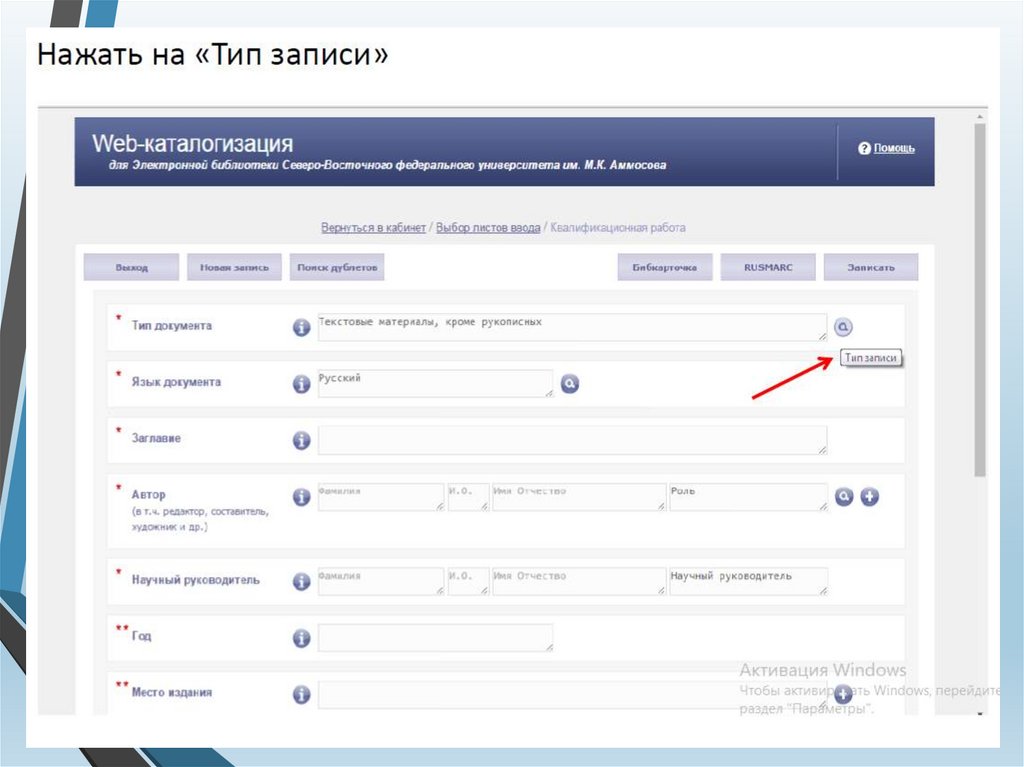The width and height of the screenshot is (1024, 767).
Task: Open the language lookup search icon
Action: (x=569, y=384)
